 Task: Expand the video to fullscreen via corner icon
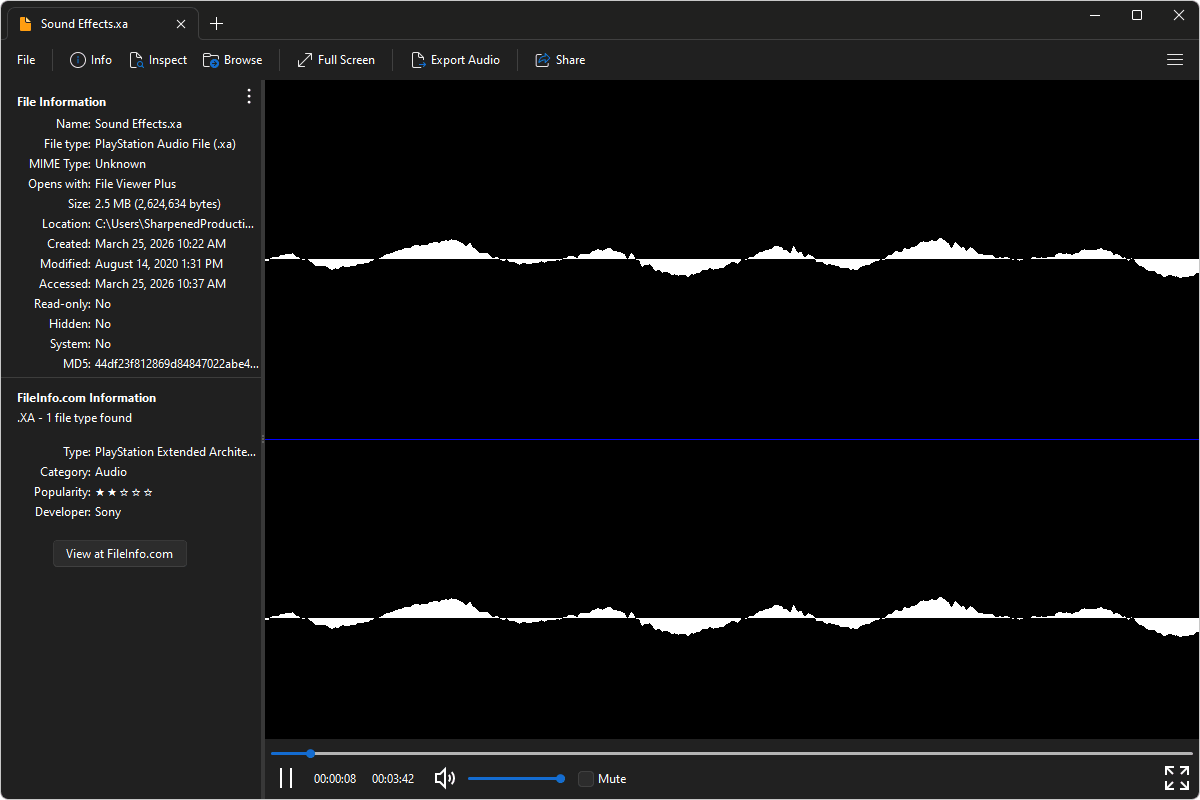1176,777
